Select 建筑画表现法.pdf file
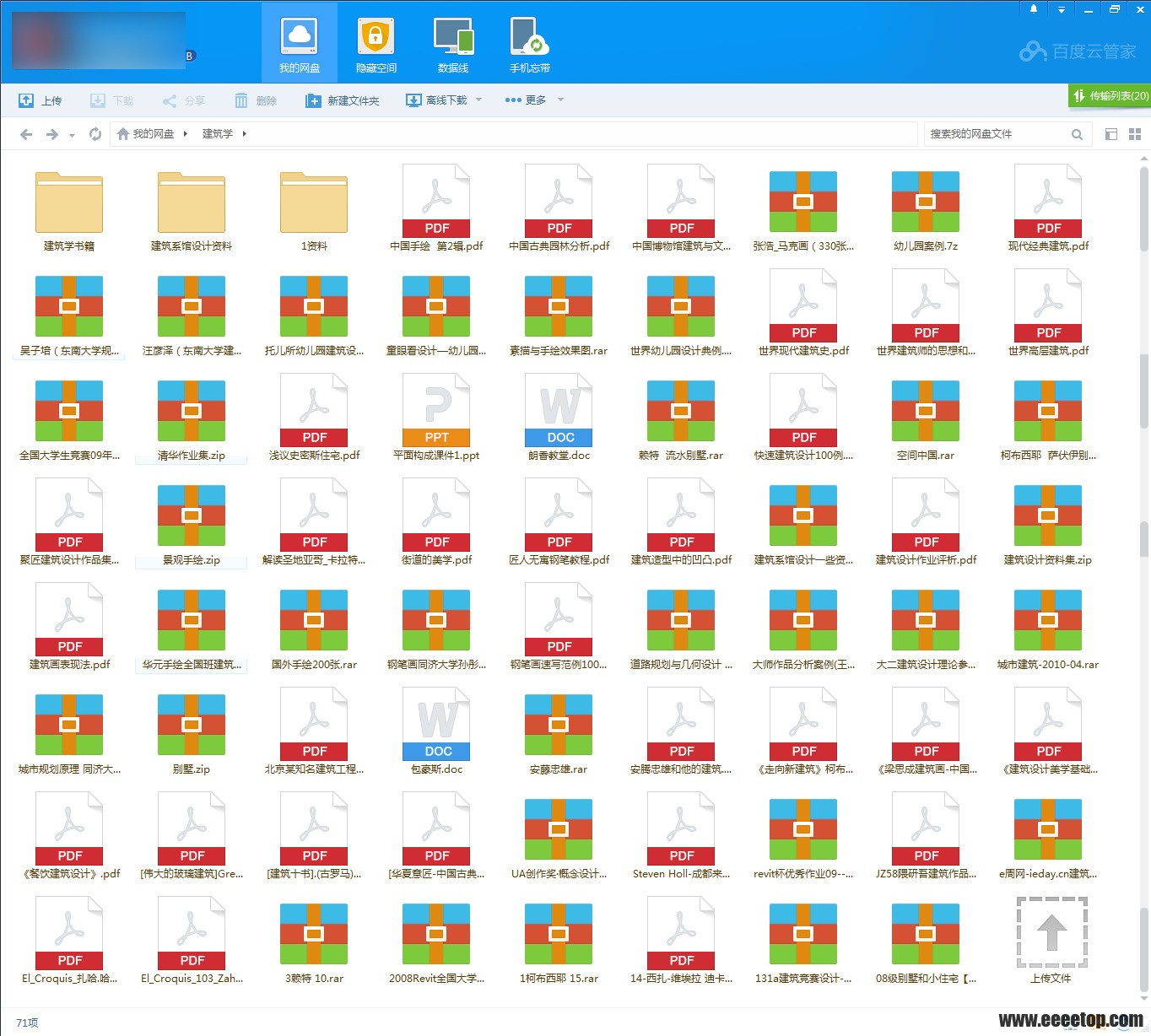 point(69,629)
